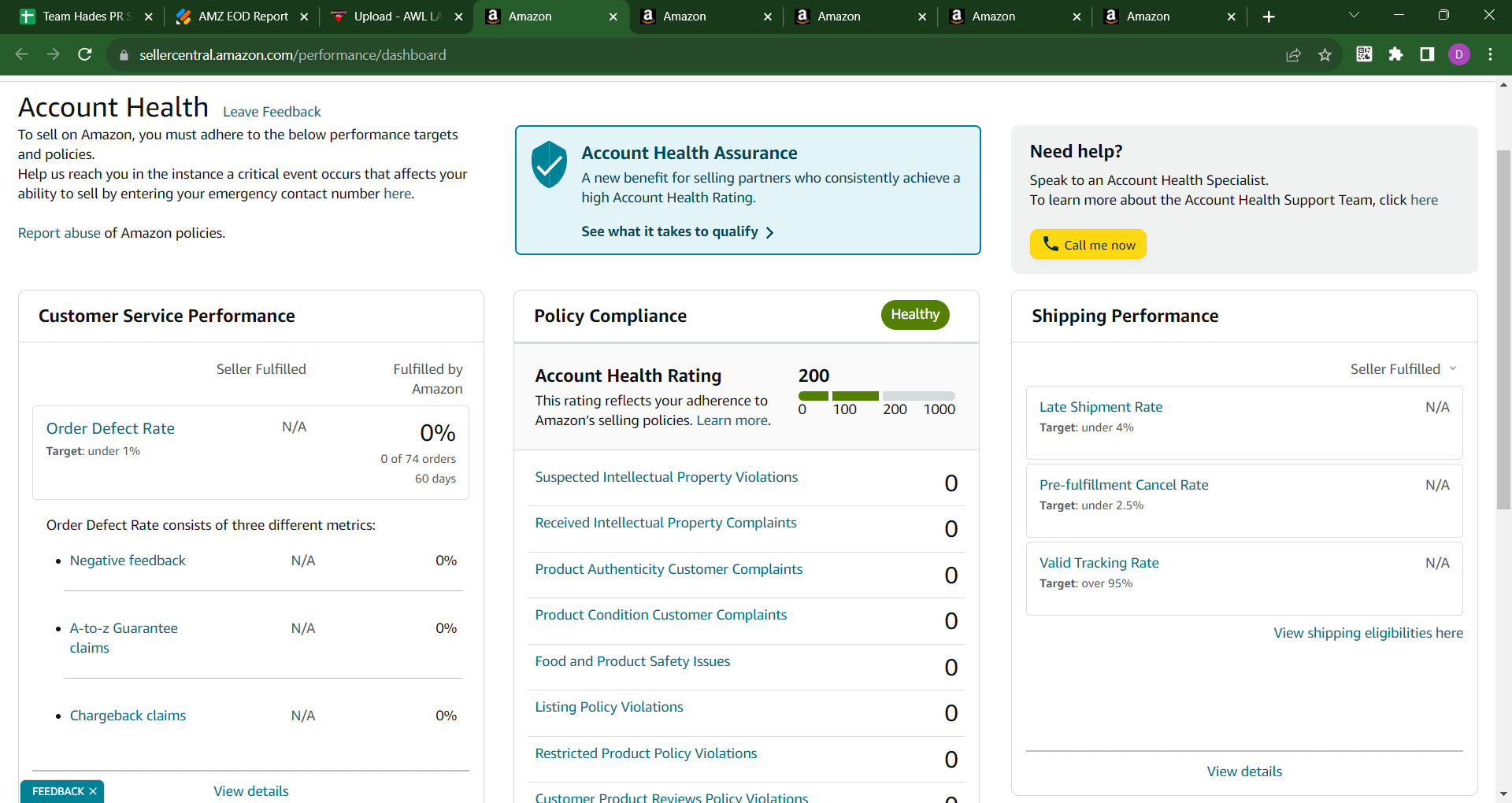
Task: Switch to the Upload - AWL tab
Action: click(397, 17)
